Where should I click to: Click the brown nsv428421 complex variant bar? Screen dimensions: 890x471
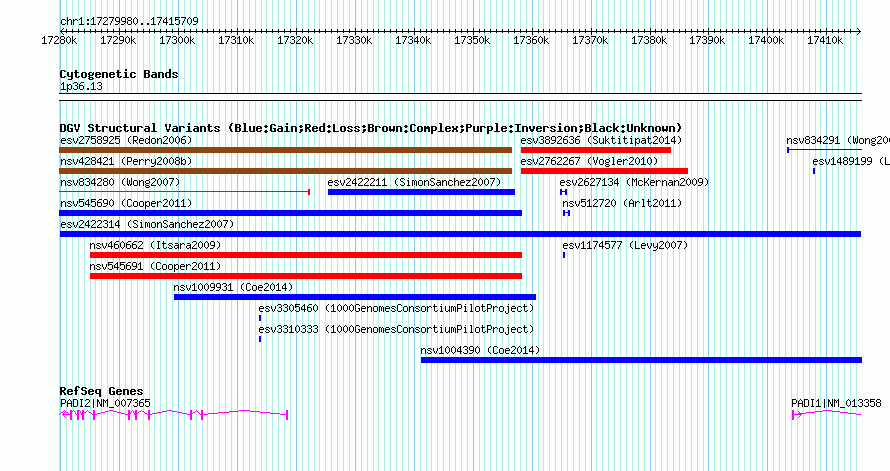(x=286, y=171)
